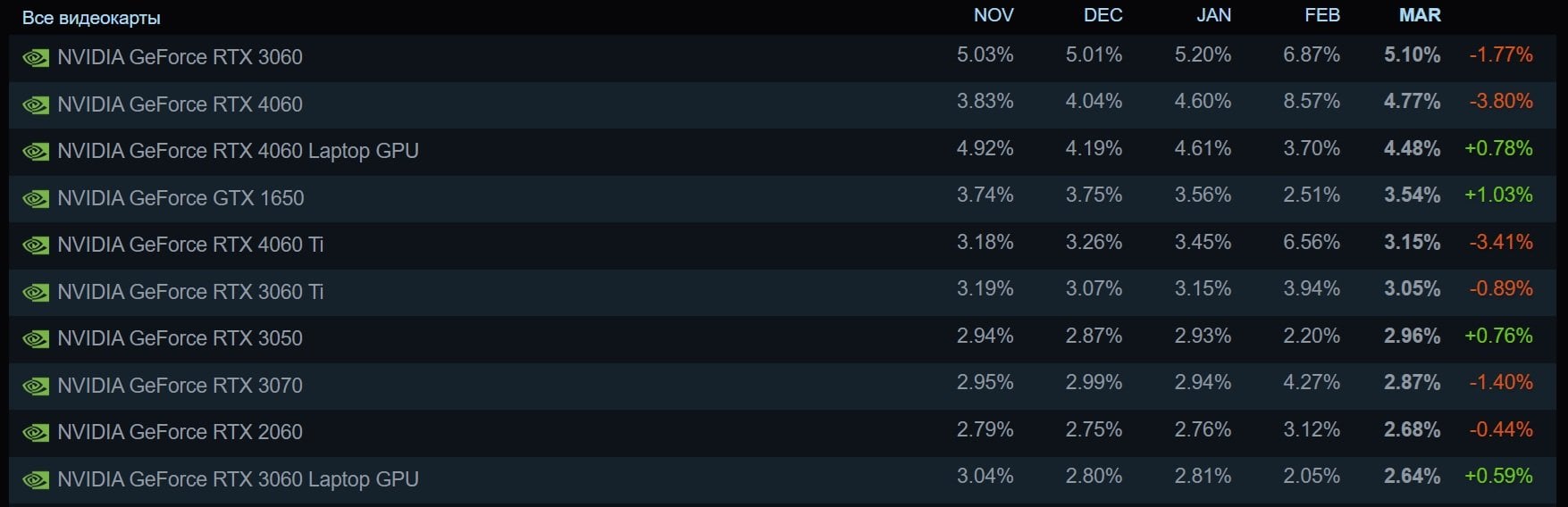The width and height of the screenshot is (1568, 507).
Task: Click the 5.10% March value for RTX 3060
Action: (x=1412, y=54)
